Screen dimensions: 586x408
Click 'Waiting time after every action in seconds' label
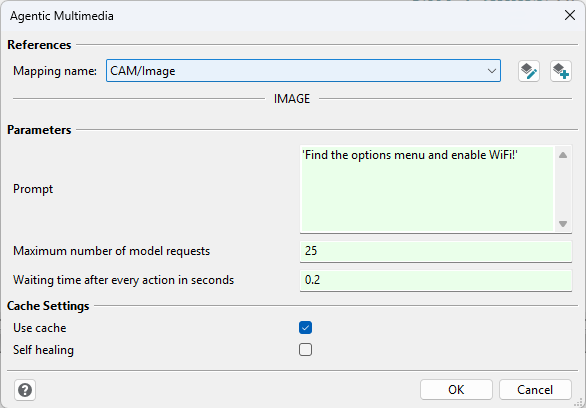tap(123, 280)
